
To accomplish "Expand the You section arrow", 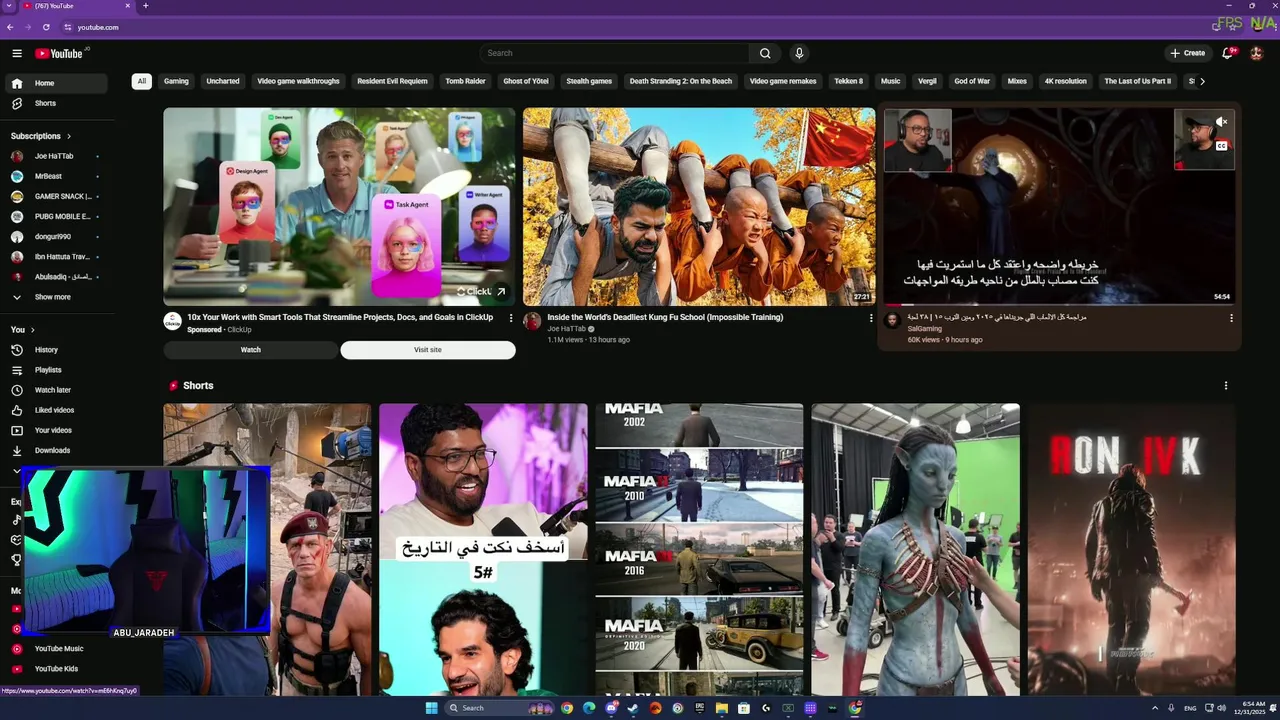I will pyautogui.click(x=32, y=330).
